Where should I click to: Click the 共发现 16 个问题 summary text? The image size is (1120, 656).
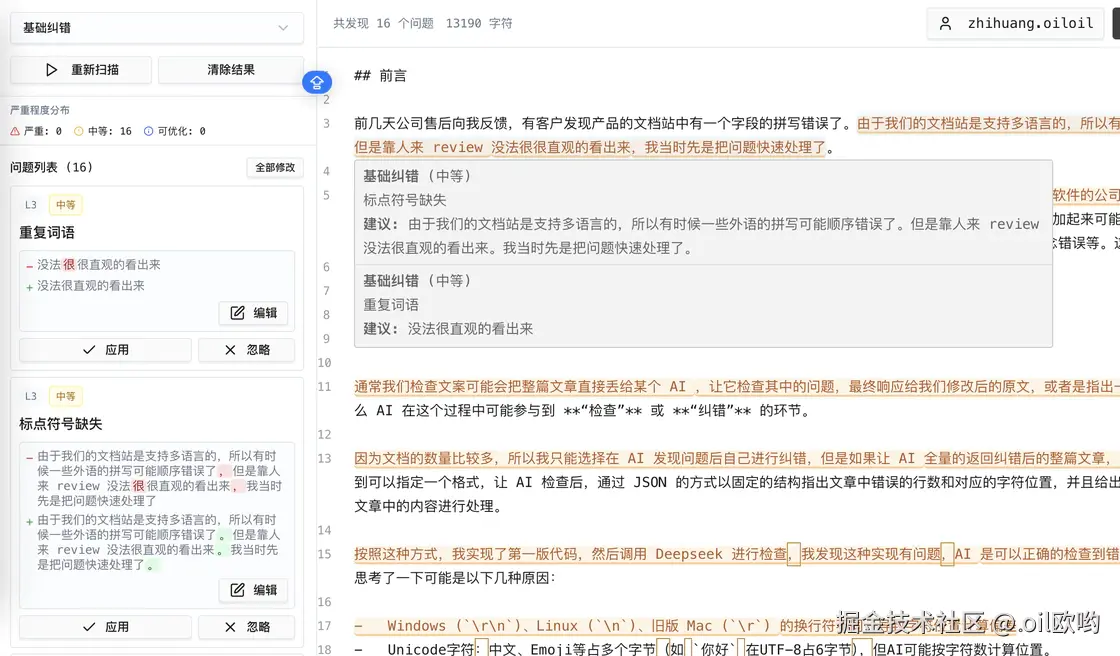click(x=384, y=24)
